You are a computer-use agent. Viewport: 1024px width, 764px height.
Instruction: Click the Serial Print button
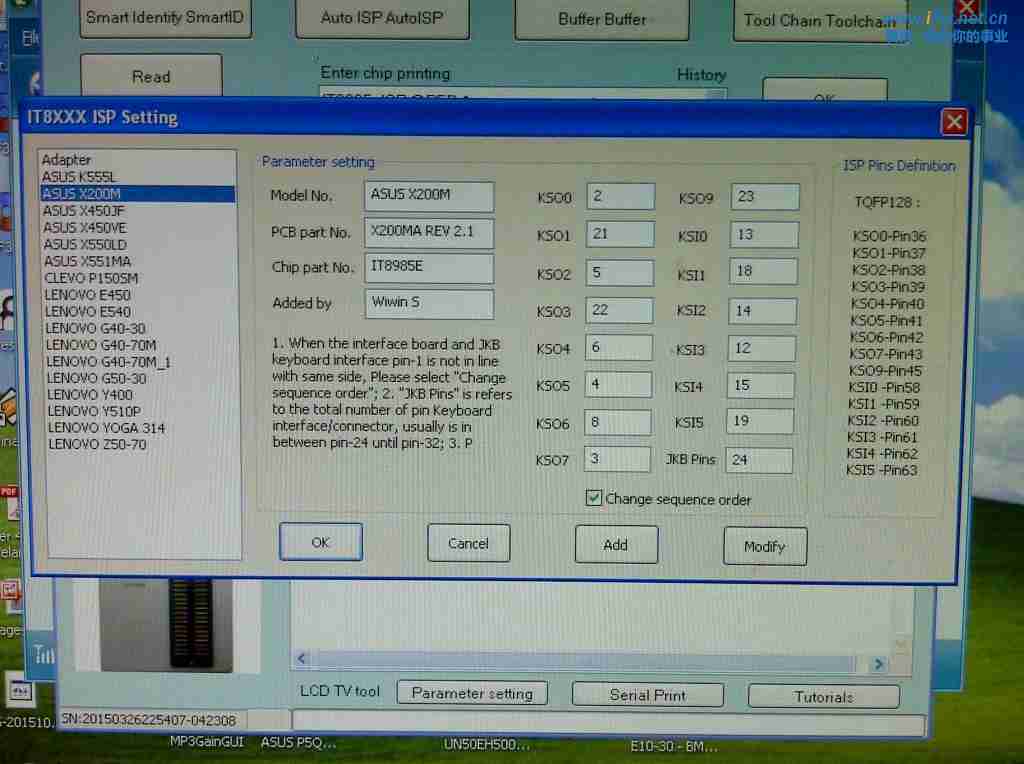(647, 695)
